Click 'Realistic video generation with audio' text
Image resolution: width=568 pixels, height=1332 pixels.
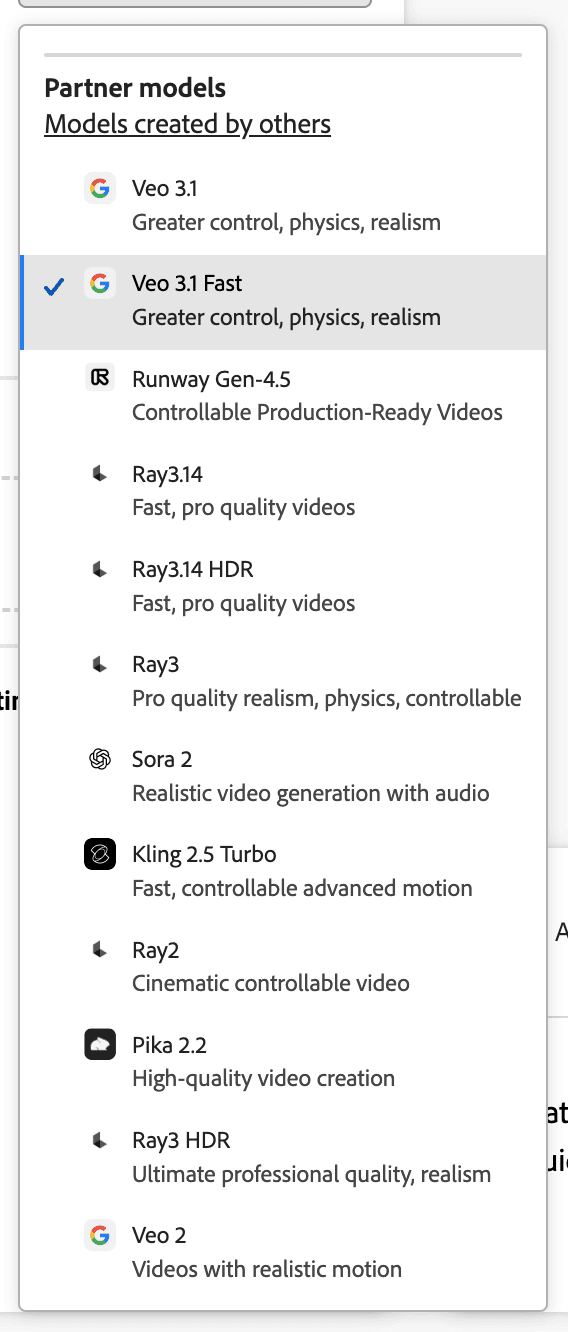311,793
